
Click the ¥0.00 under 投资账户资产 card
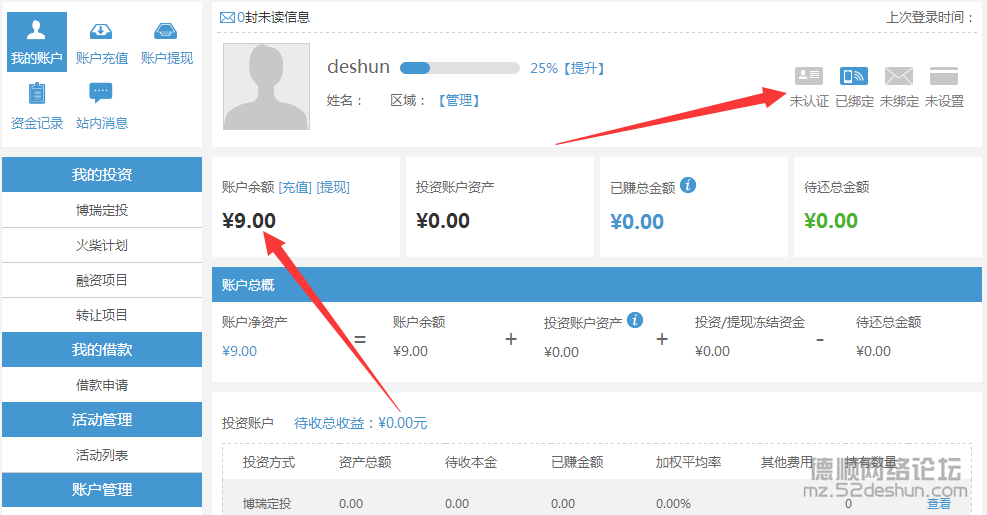click(443, 221)
